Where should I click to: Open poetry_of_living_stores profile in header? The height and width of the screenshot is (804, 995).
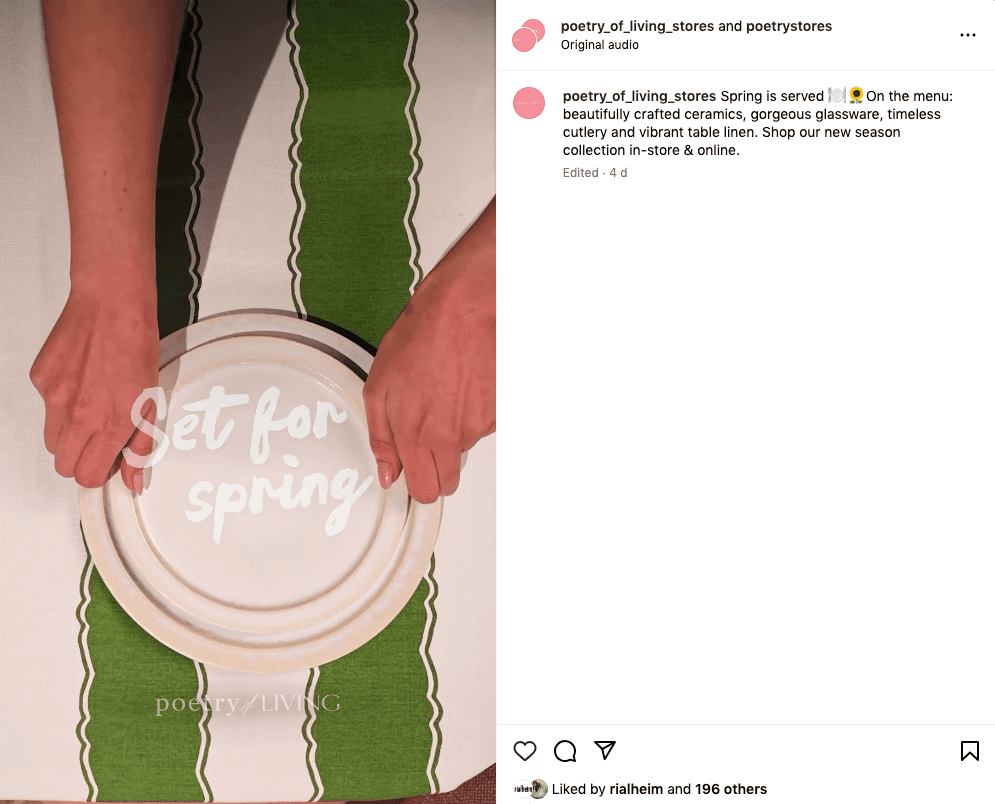tap(637, 26)
